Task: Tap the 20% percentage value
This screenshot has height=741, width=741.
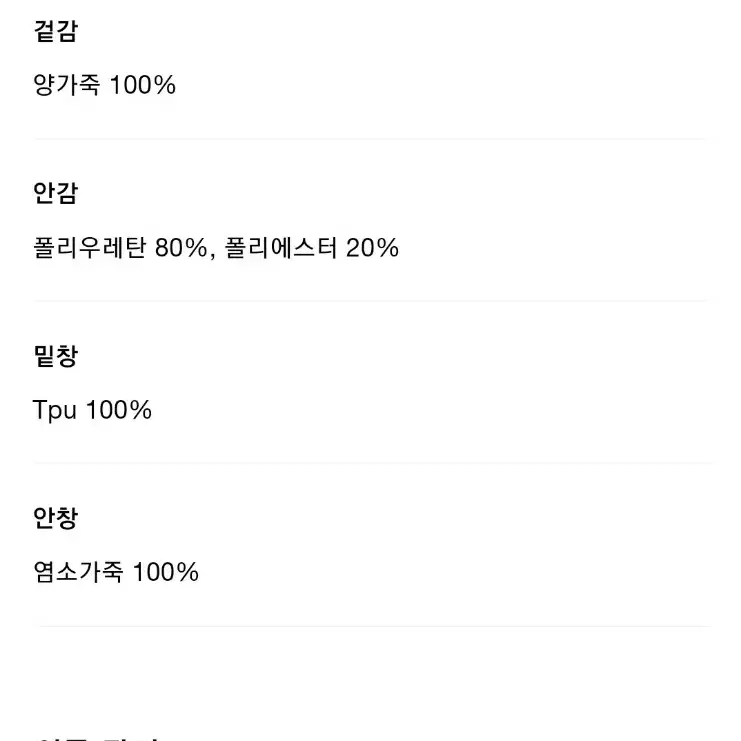Action: pyautogui.click(x=372, y=248)
